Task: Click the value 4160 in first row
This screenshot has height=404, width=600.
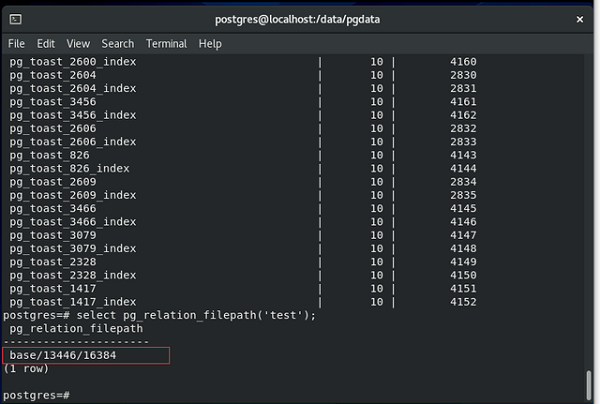Action: pyautogui.click(x=463, y=62)
